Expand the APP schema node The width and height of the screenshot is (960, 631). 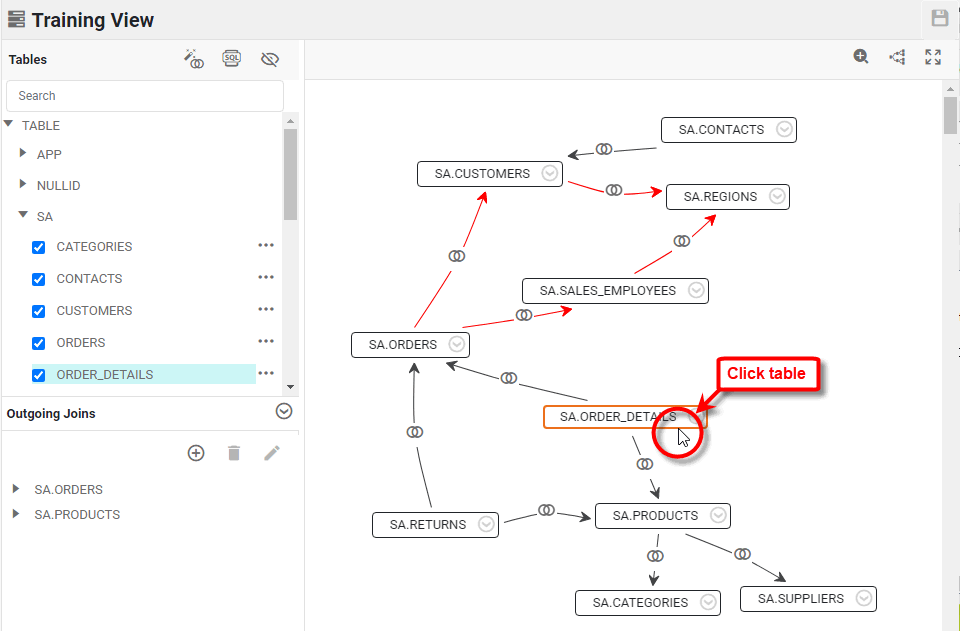click(x=24, y=154)
